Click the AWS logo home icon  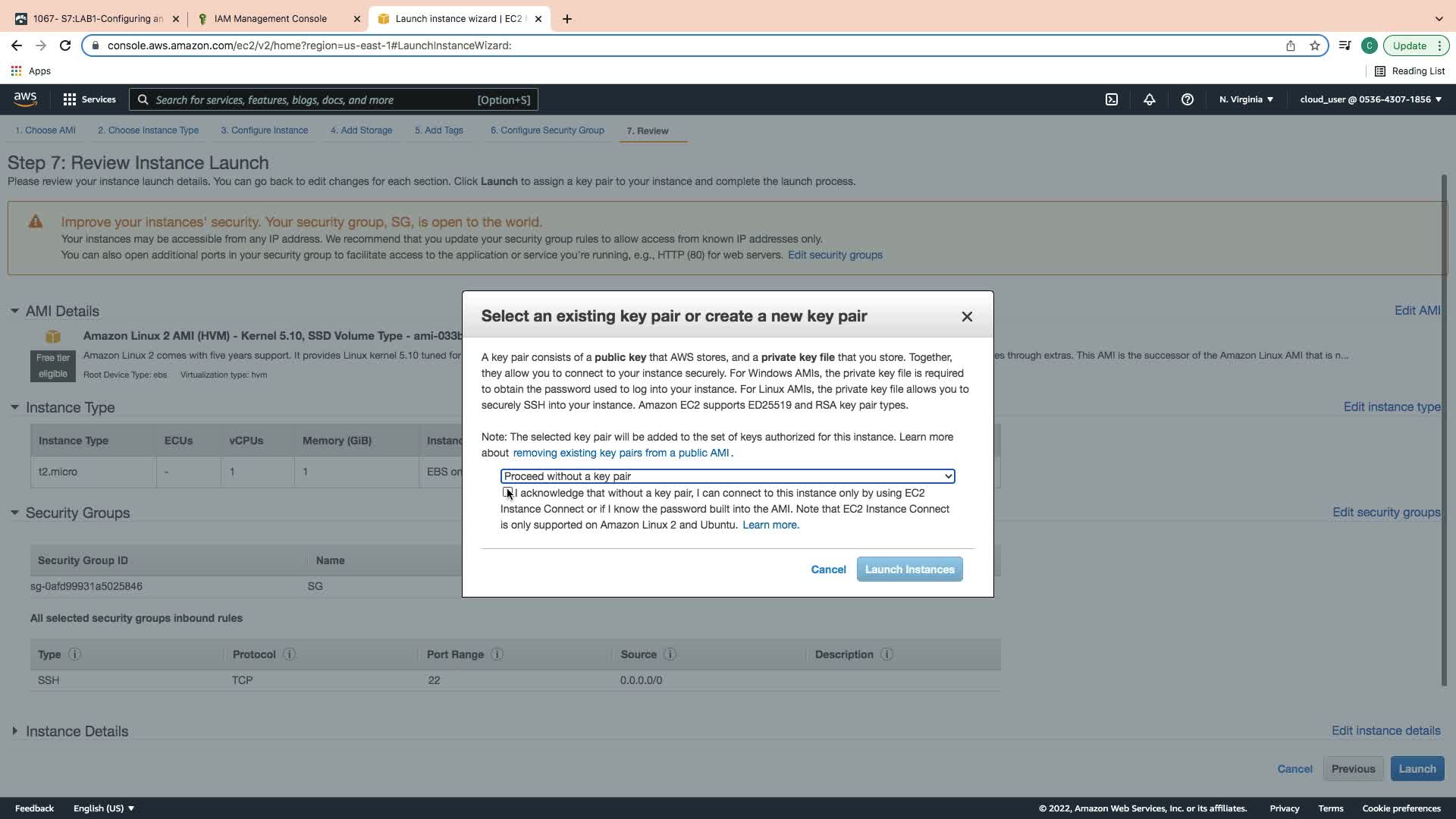[25, 99]
